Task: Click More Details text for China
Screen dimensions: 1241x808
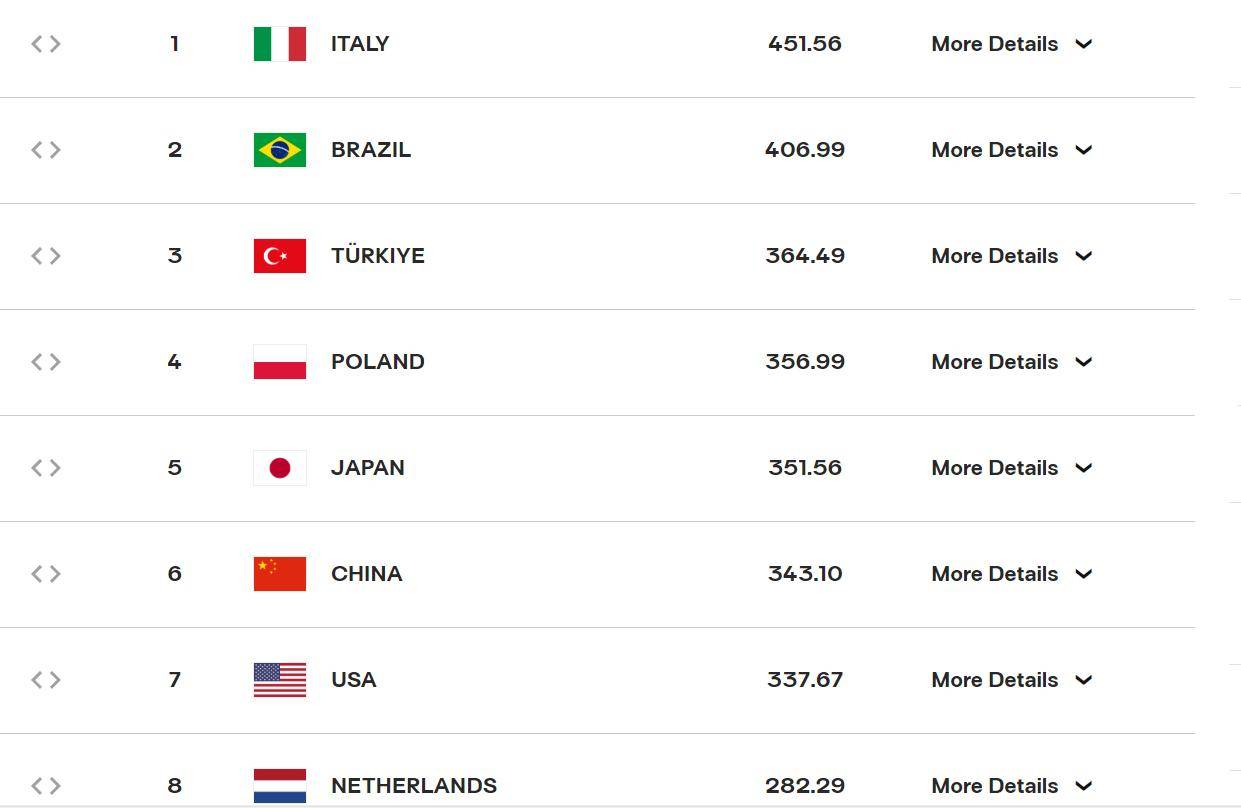Action: (994, 574)
